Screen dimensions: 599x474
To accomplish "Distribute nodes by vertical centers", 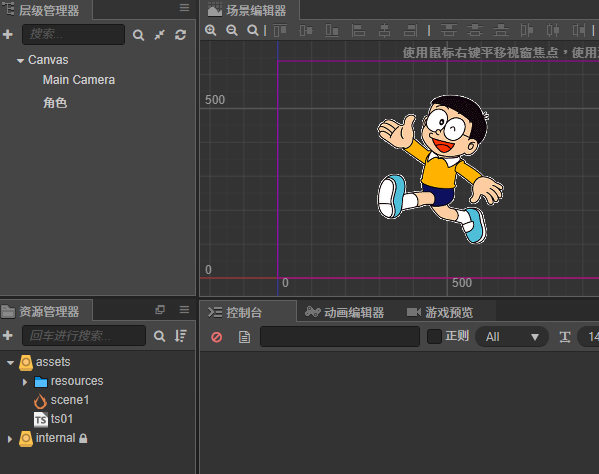I will pyautogui.click(x=474, y=30).
